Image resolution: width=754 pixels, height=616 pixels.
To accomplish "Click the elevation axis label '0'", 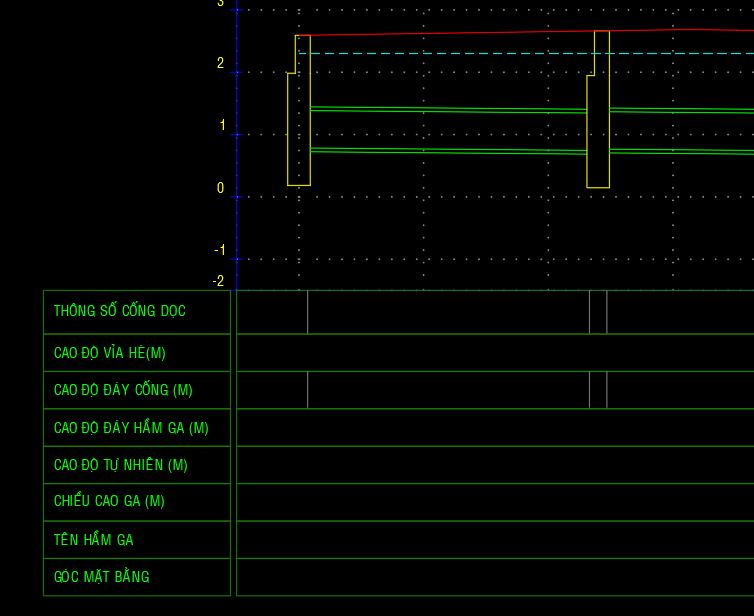I will (x=220, y=188).
